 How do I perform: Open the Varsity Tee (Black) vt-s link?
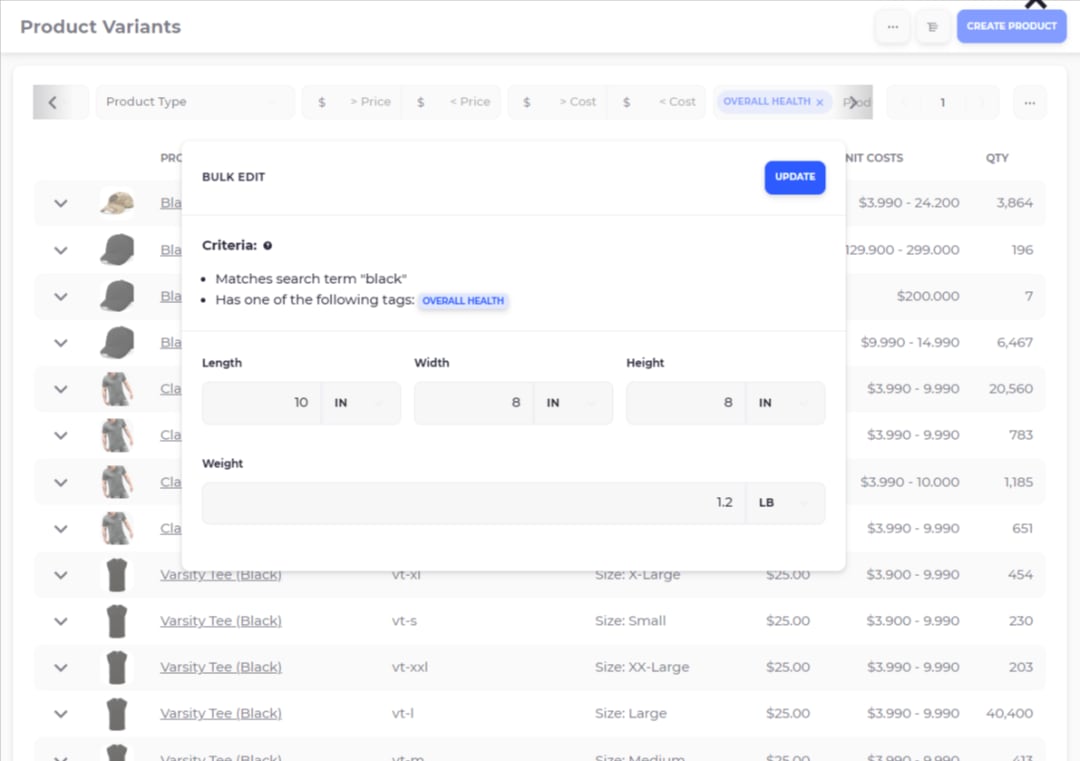(x=221, y=621)
